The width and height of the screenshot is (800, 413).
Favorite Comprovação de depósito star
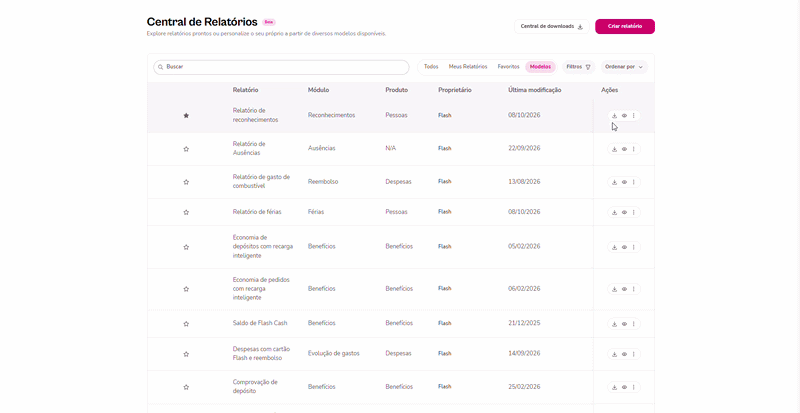pyautogui.click(x=186, y=387)
